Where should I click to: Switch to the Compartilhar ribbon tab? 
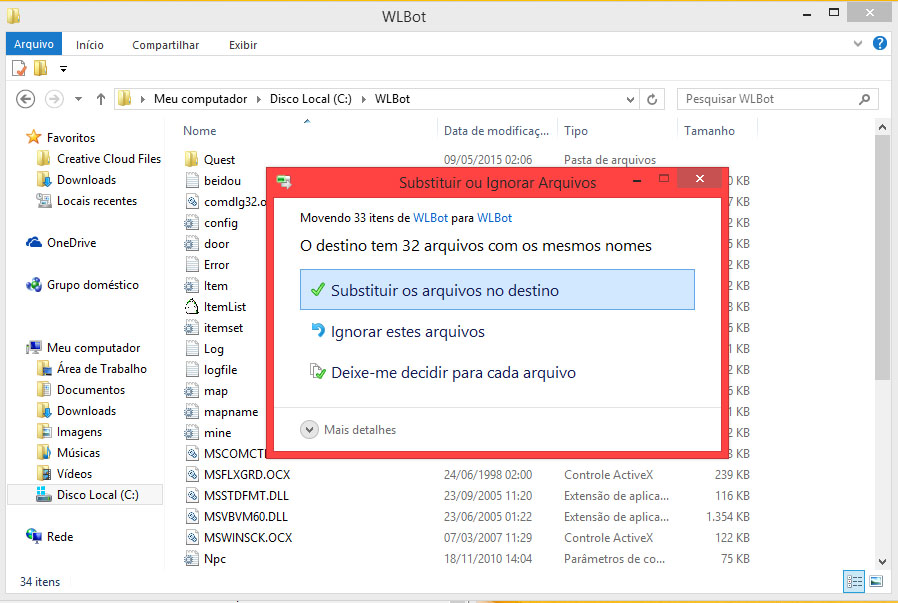(165, 45)
